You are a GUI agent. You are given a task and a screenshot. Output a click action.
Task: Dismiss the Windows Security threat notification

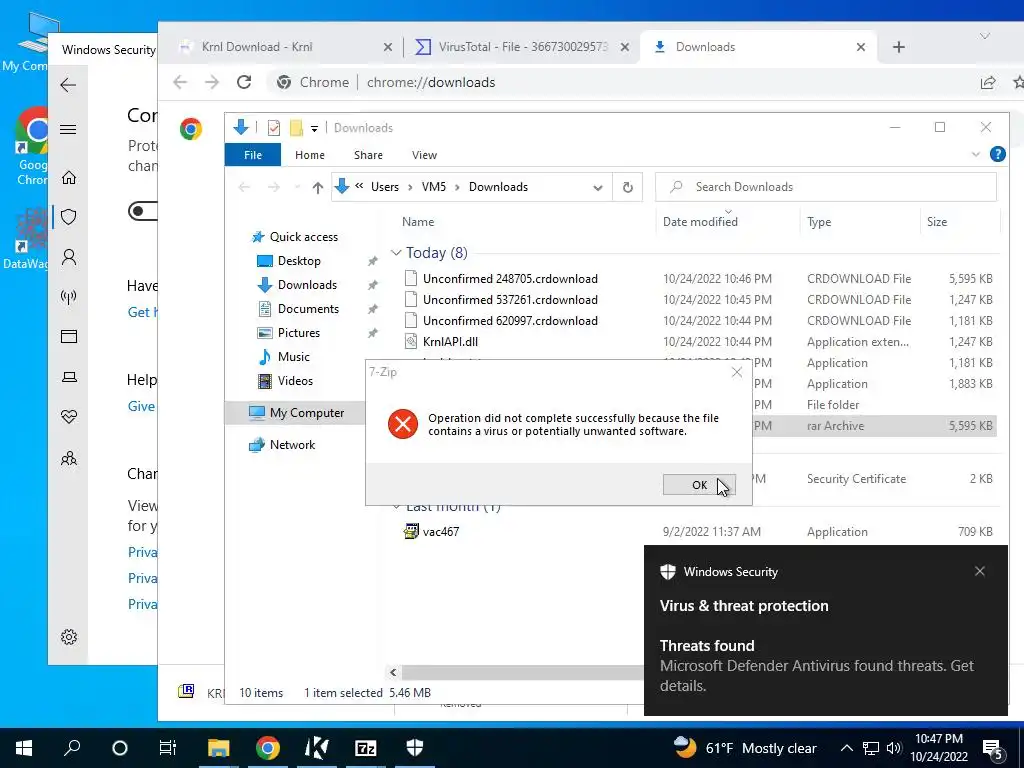980,571
